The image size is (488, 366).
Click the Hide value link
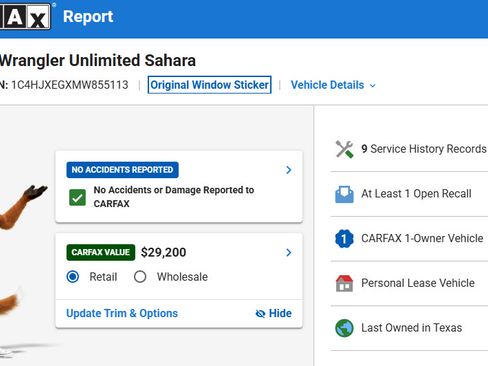pyautogui.click(x=273, y=313)
